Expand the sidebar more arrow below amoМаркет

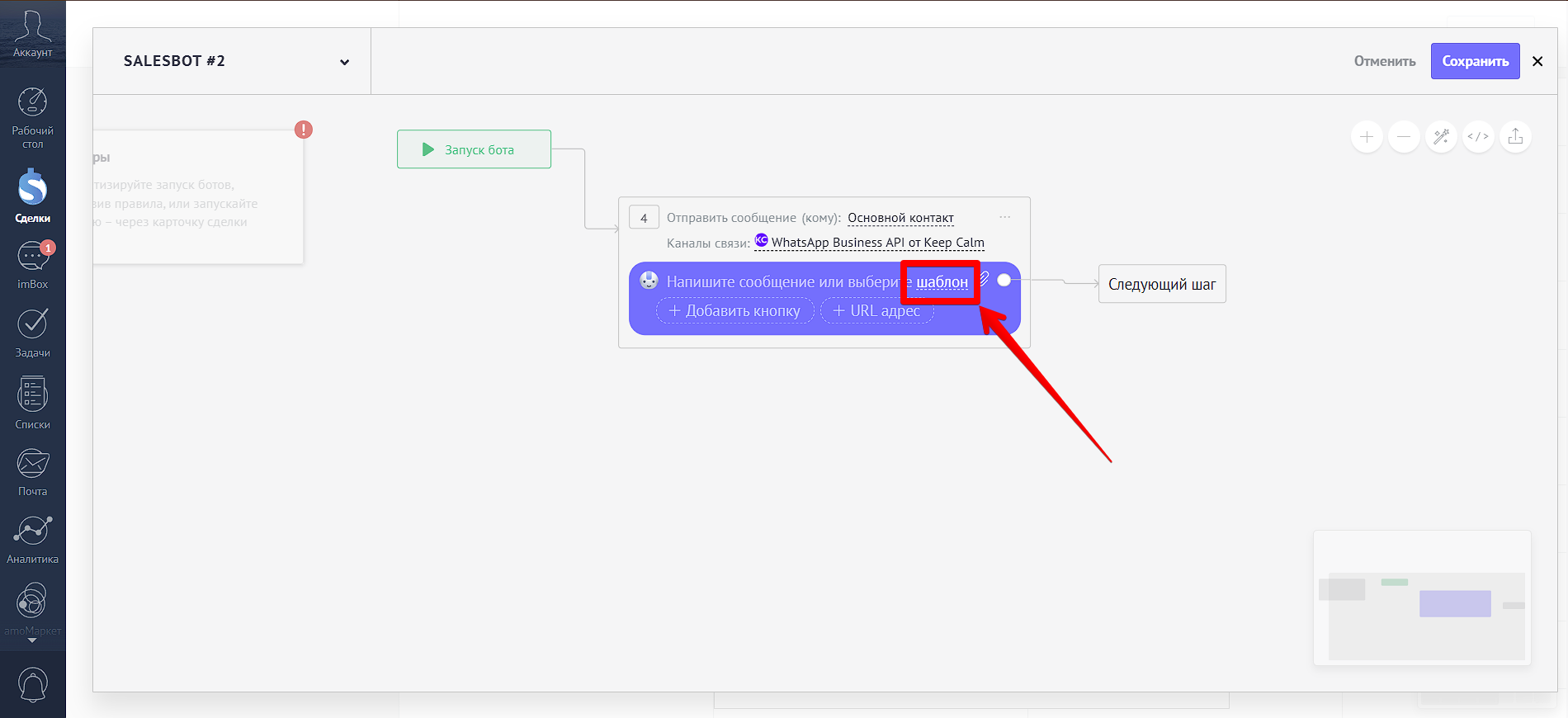32,640
